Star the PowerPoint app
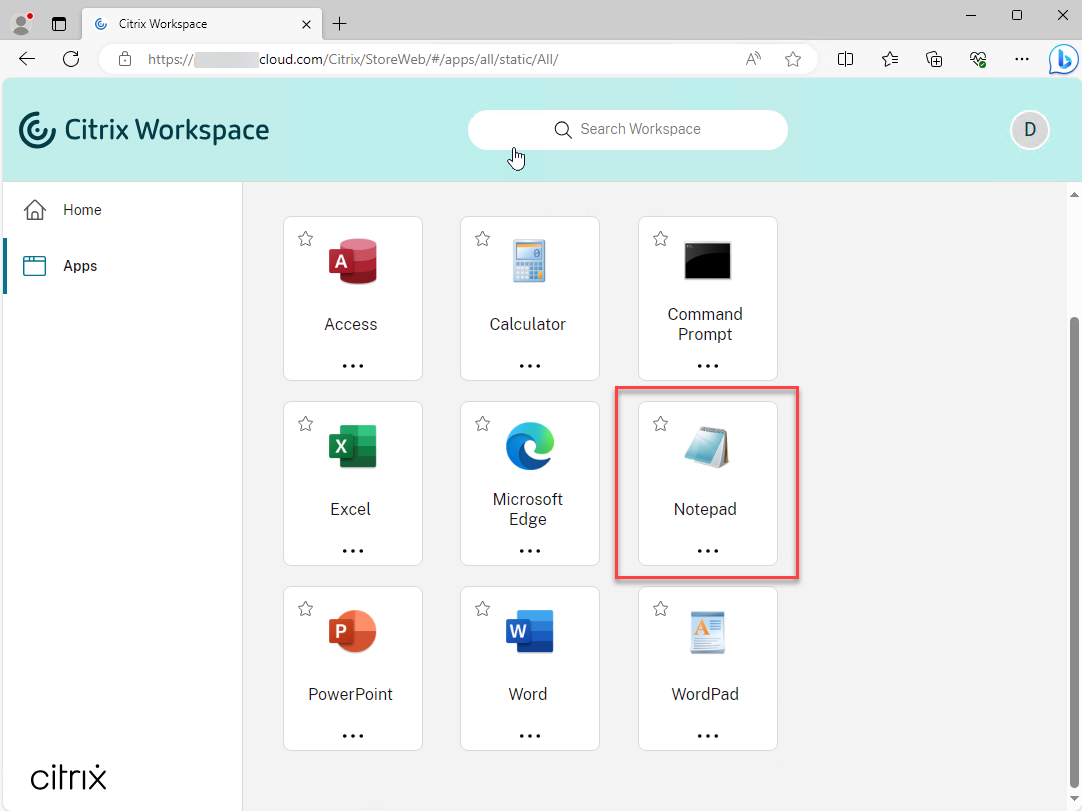The height and width of the screenshot is (811, 1082). point(306,609)
